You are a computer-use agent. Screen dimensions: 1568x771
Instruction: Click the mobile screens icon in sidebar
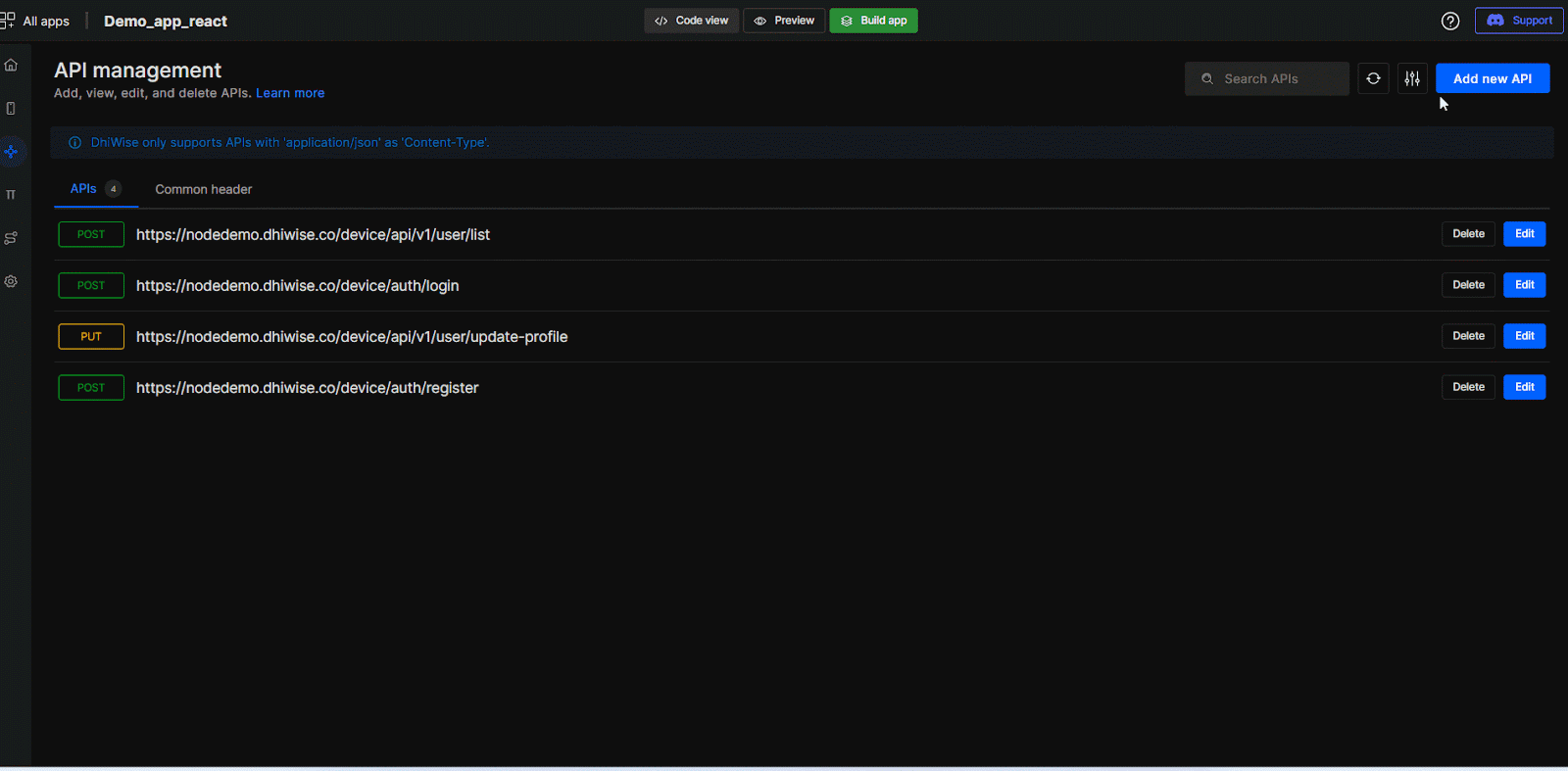click(11, 109)
